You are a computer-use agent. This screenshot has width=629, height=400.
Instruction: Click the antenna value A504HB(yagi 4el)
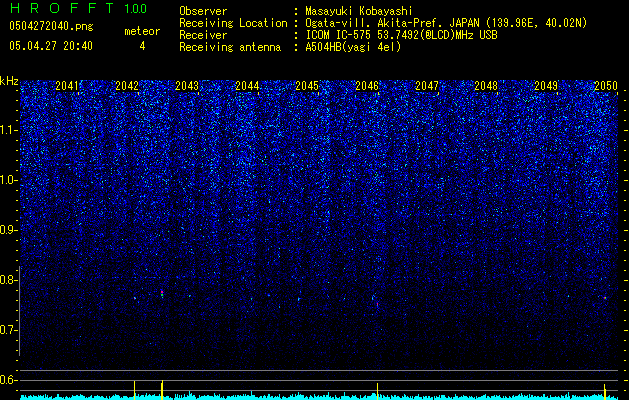(x=353, y=47)
